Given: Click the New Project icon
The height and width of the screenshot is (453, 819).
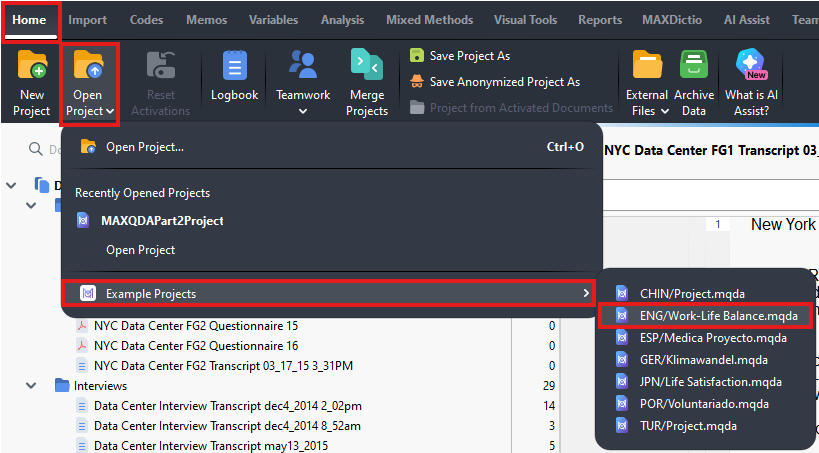Looking at the screenshot, I should pyautogui.click(x=32, y=64).
